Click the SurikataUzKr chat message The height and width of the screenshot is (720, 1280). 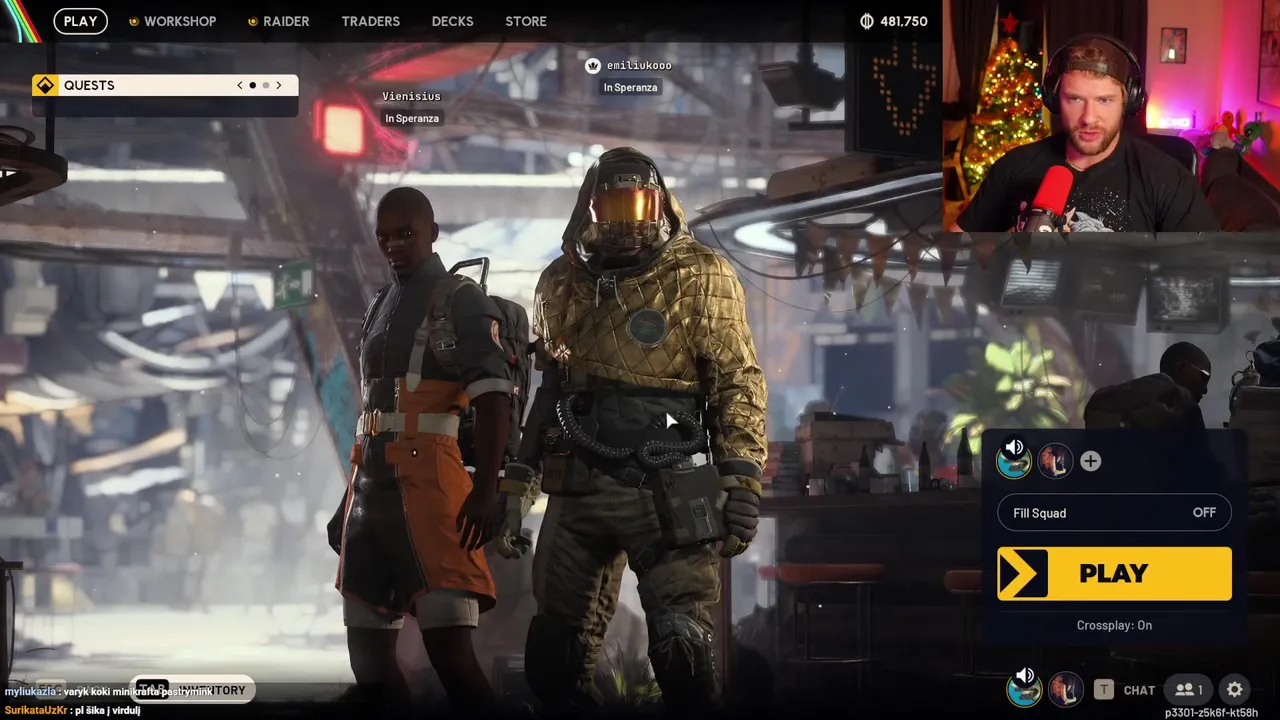[72, 710]
